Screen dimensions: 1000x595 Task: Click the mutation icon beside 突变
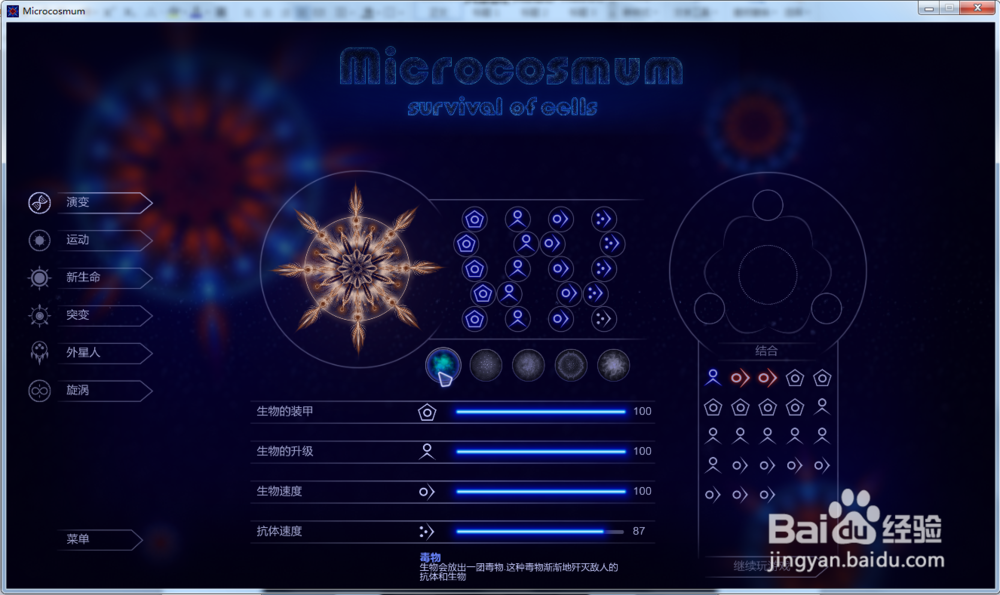point(40,315)
